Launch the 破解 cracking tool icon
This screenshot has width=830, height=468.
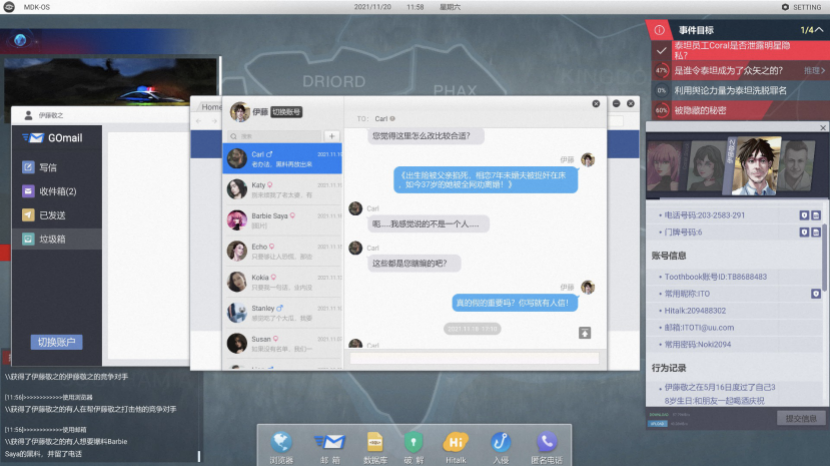(x=413, y=443)
